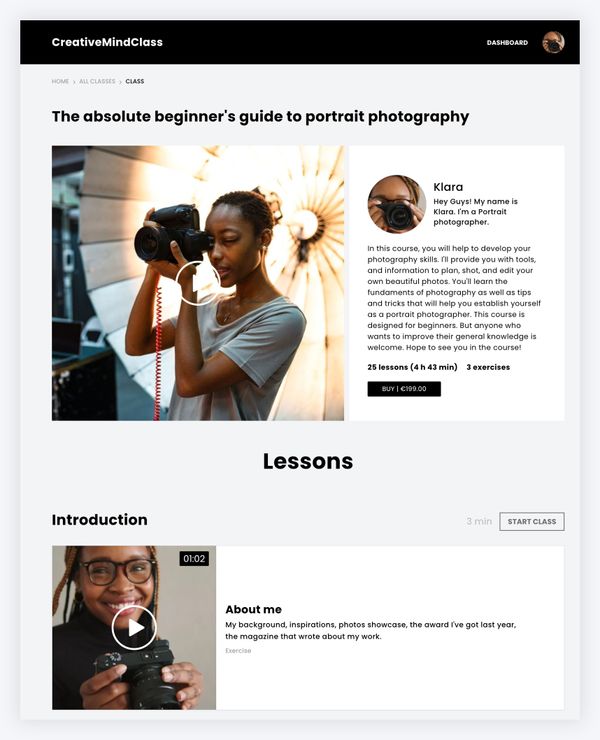The width and height of the screenshot is (600, 740).
Task: Open the user avatar in header
Action: 553,42
